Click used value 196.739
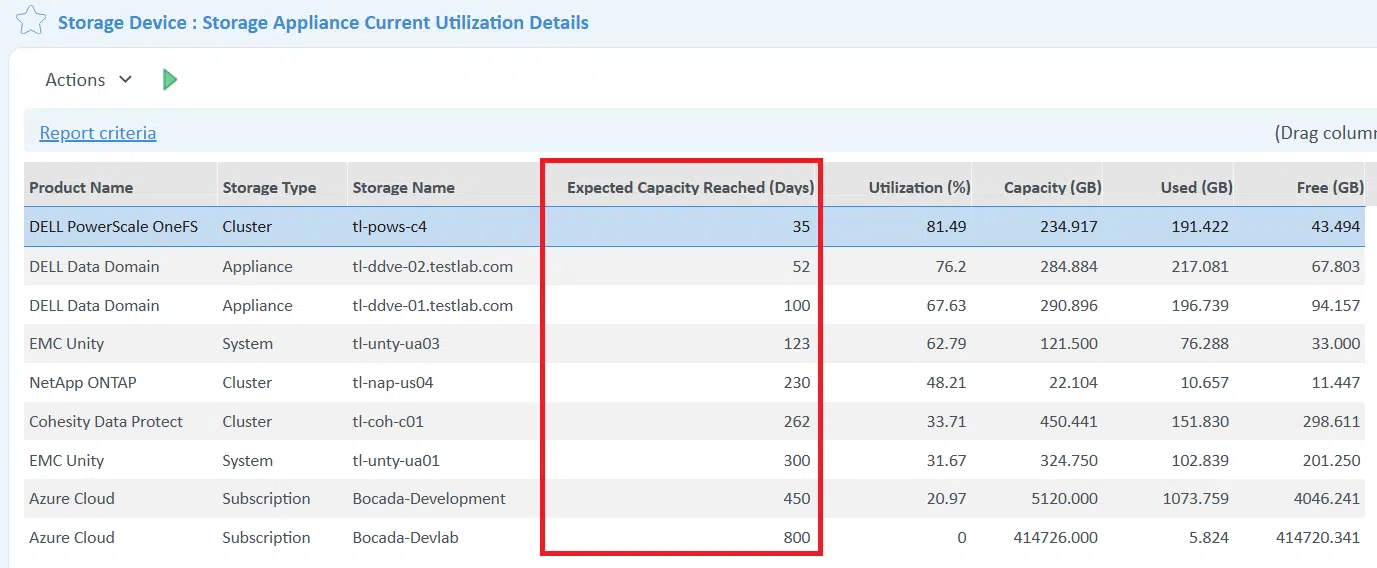Image resolution: width=1377 pixels, height=568 pixels. (x=1200, y=306)
